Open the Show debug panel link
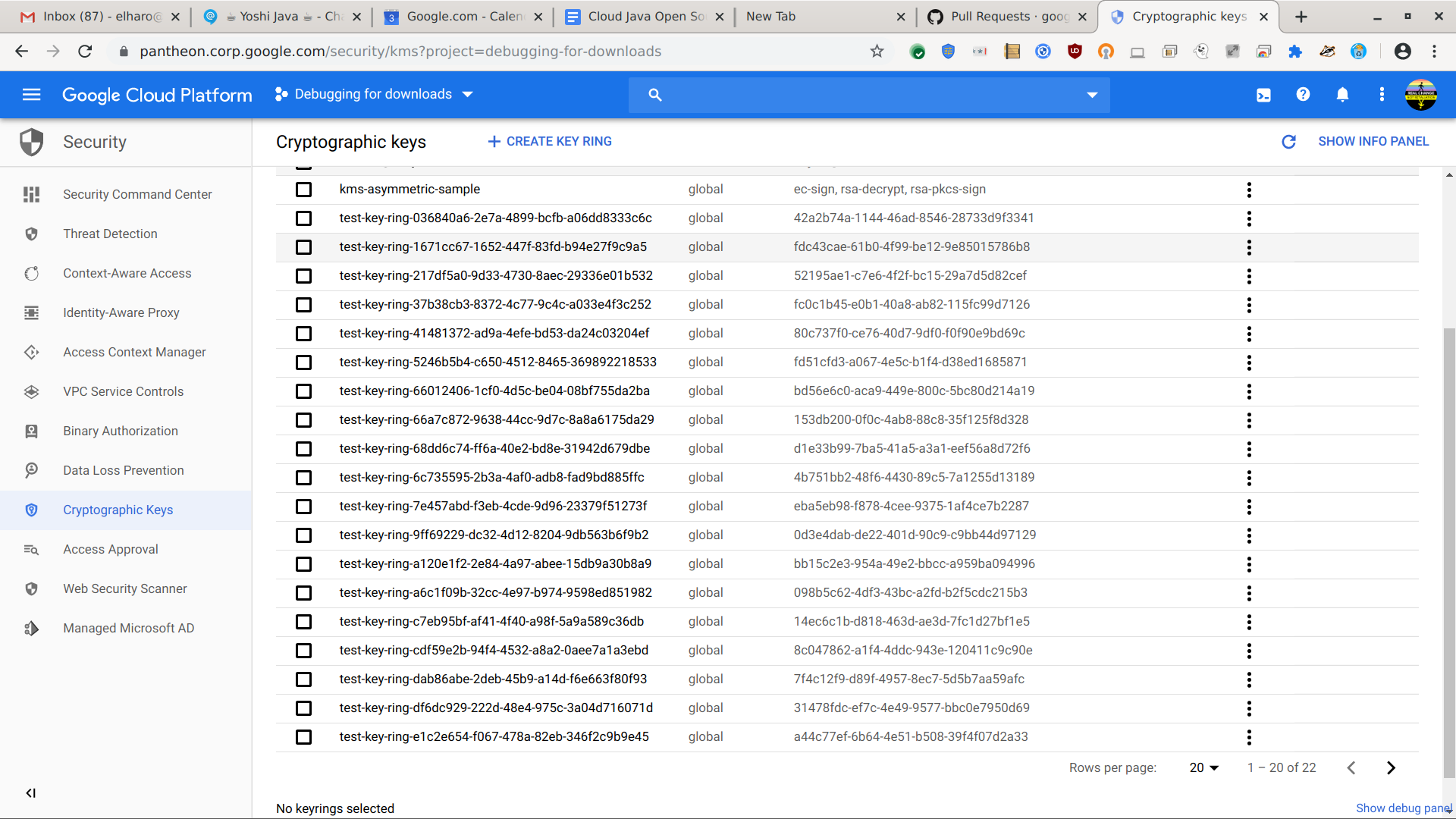 pos(1402,808)
